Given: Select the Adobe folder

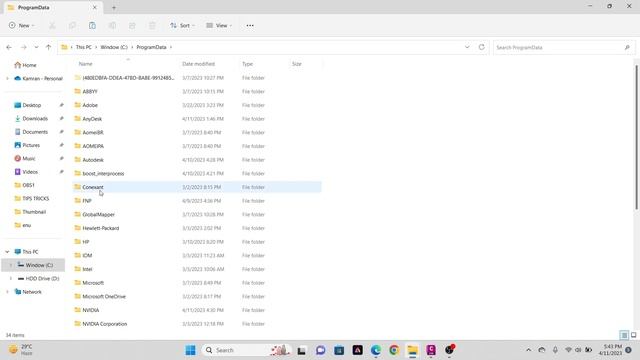Looking at the screenshot, I should click(90, 105).
